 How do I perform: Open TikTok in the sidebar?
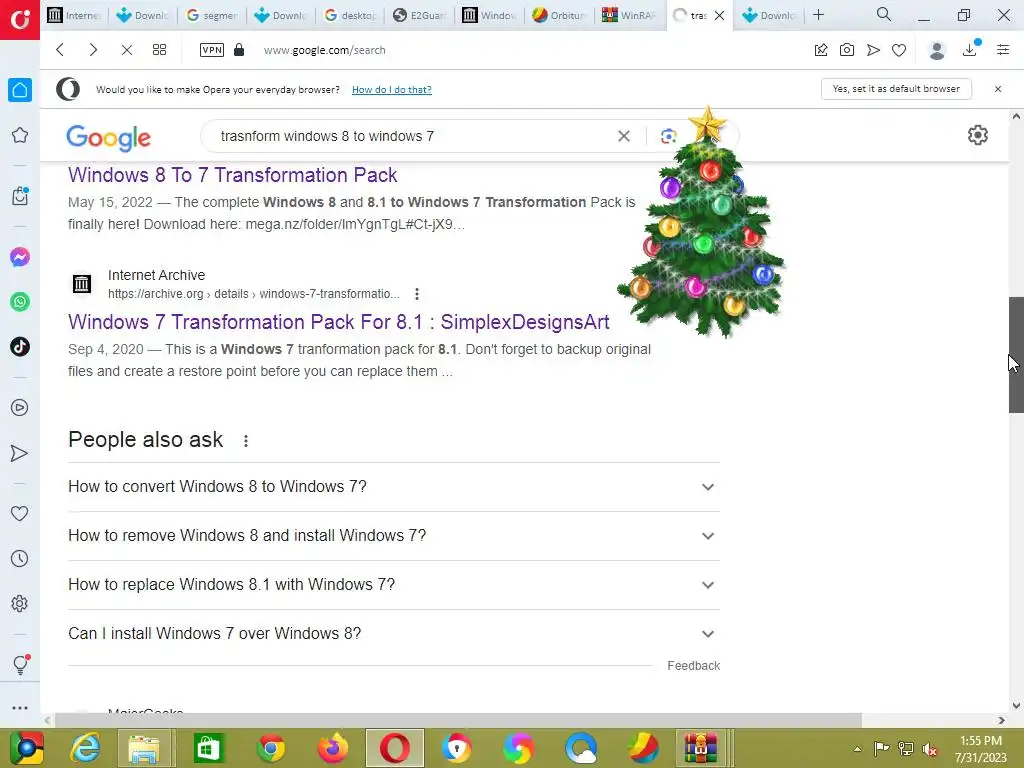[x=20, y=347]
